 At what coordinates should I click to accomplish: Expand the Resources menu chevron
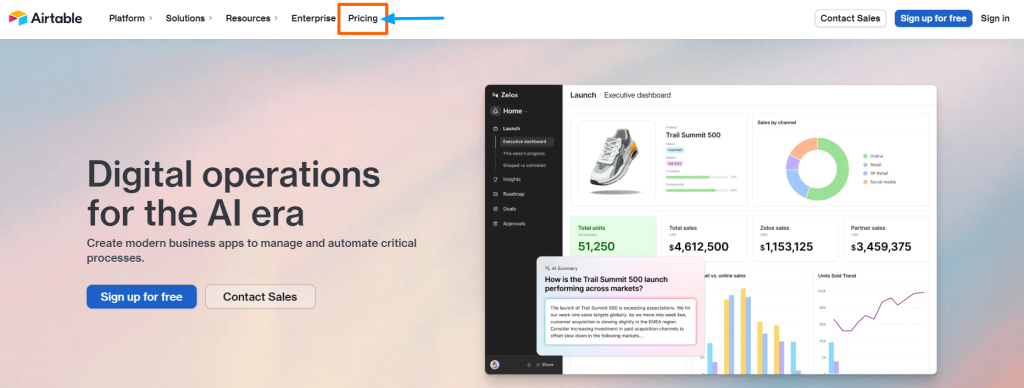(x=276, y=18)
